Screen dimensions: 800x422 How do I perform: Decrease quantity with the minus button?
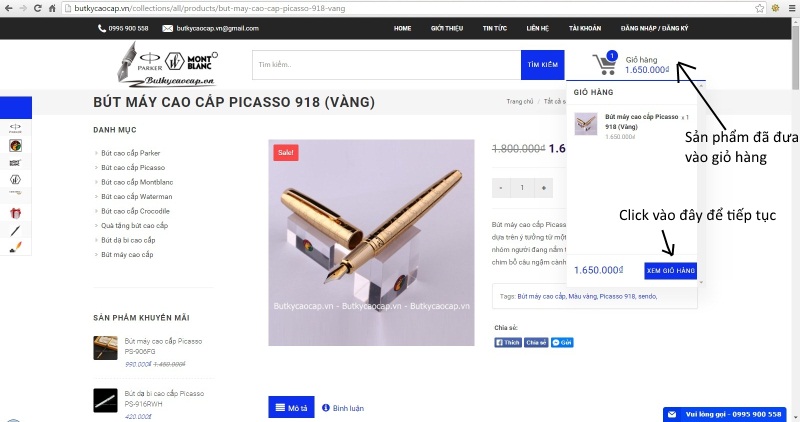coord(501,188)
